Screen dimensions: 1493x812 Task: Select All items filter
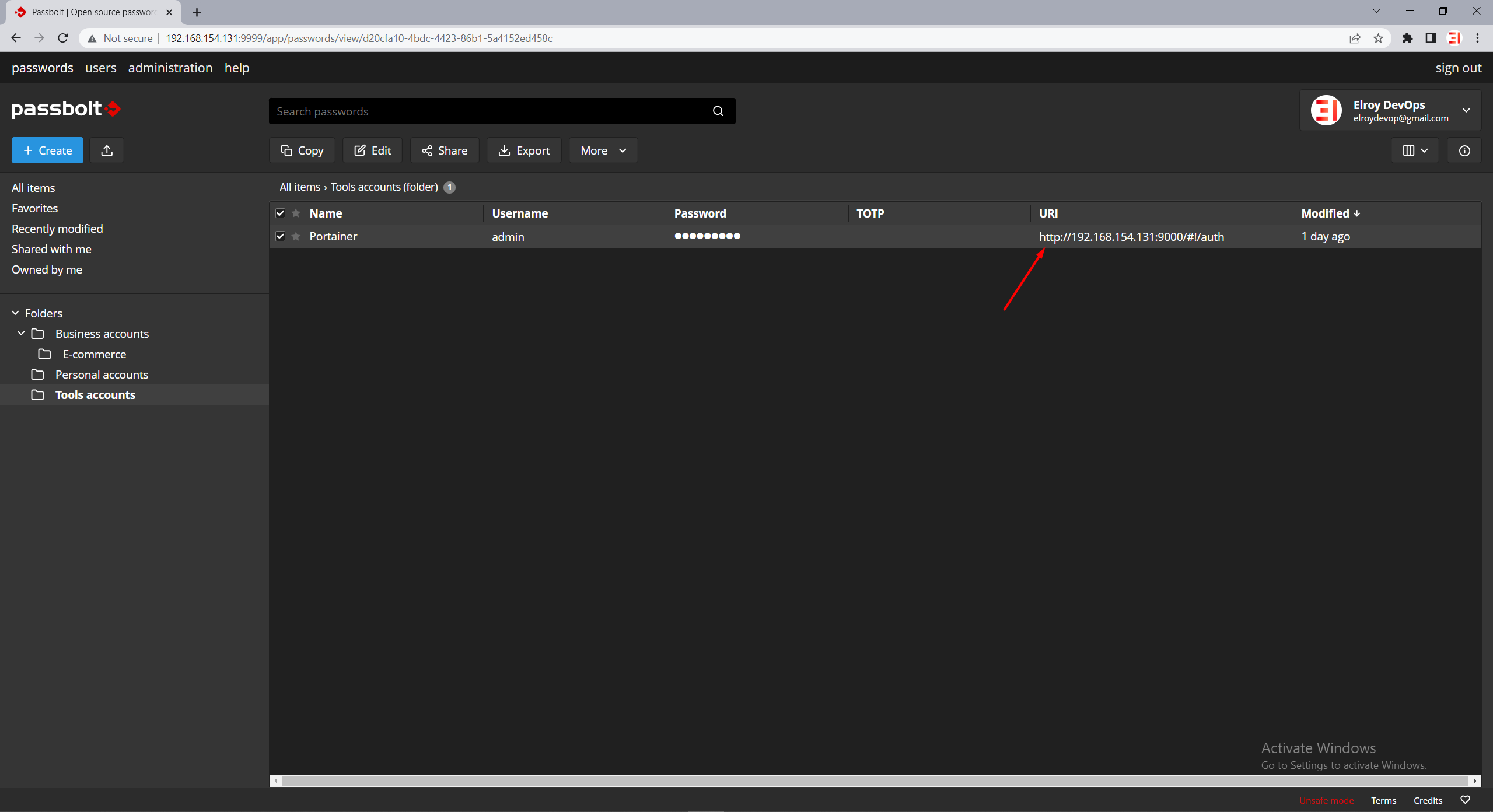[x=33, y=188]
